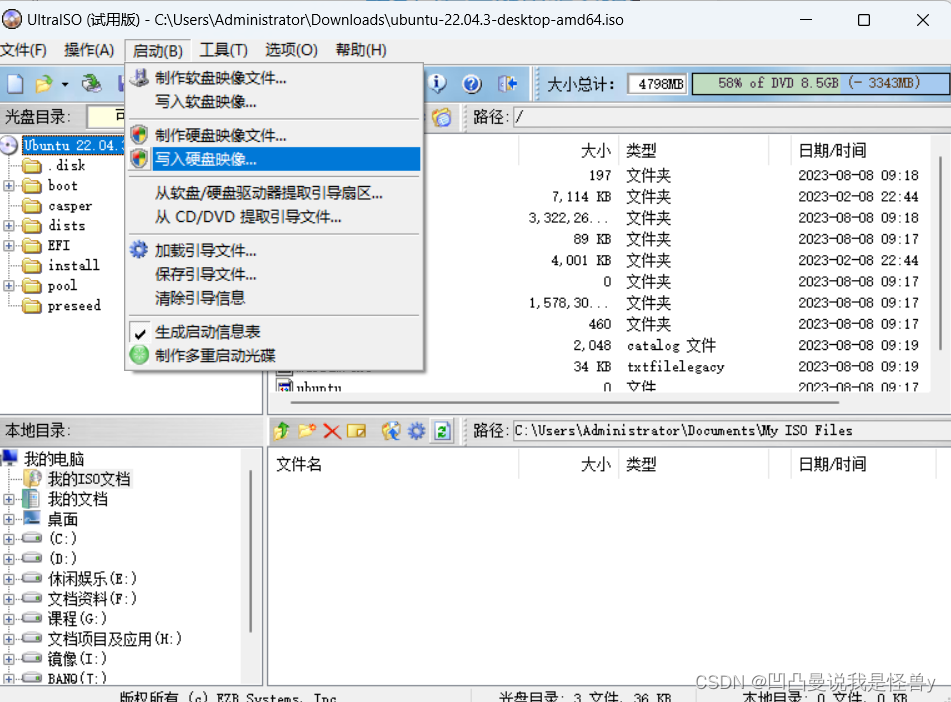Viewport: 951px width, 702px height.
Task: Click shield icon next to 写入硬盘映像
Action: (139, 158)
